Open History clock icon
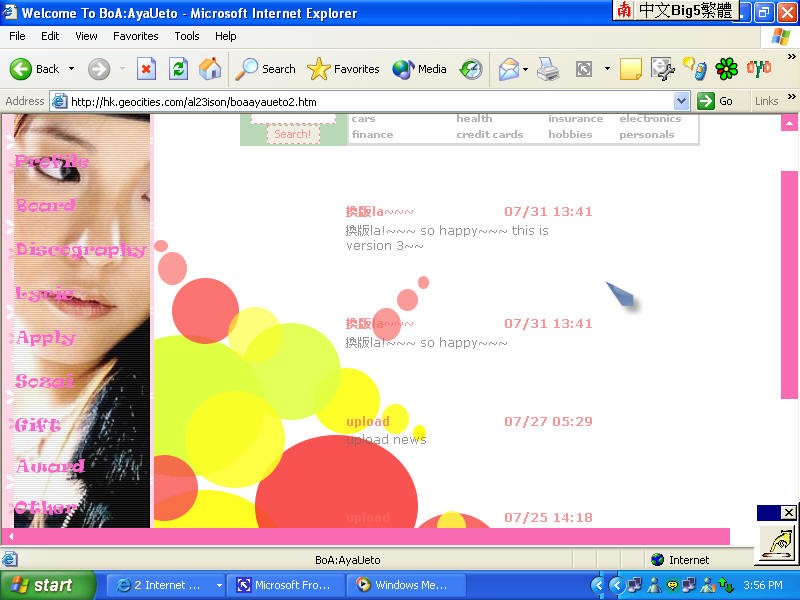 point(471,69)
